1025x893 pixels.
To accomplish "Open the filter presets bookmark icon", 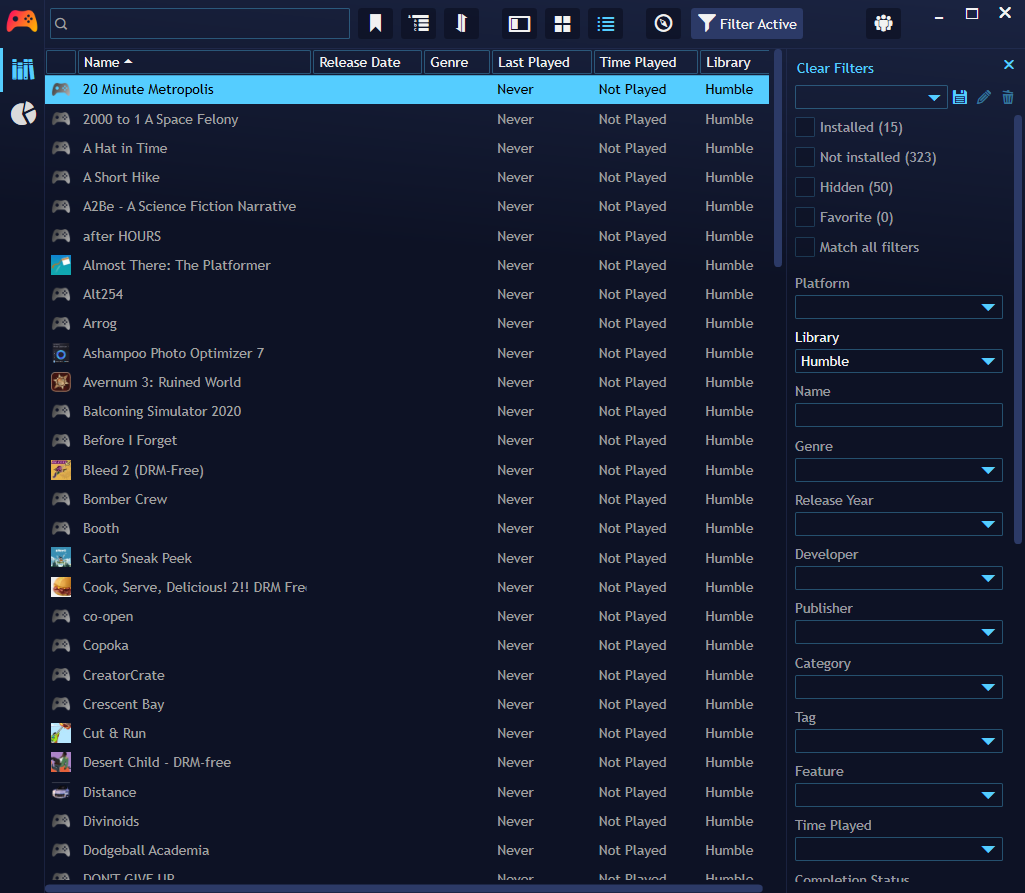I will 375,24.
